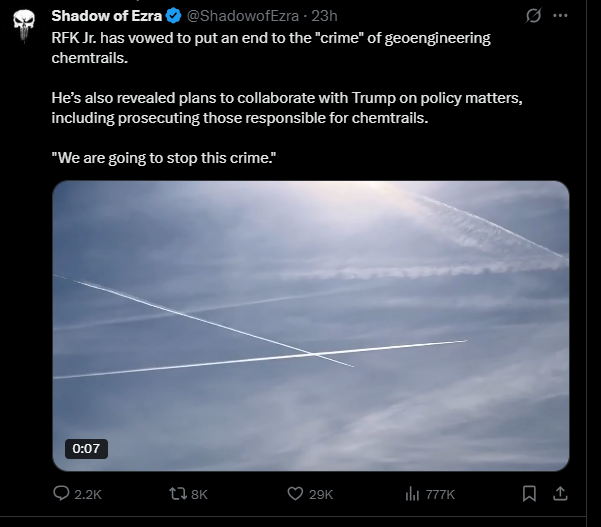
Task: Click the 777K views count
Action: point(441,494)
